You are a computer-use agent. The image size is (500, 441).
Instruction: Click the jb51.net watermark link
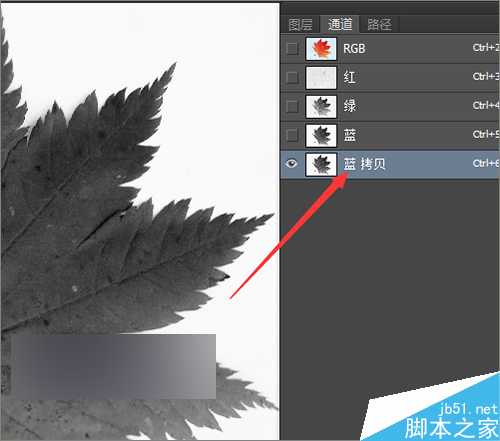(x=468, y=409)
